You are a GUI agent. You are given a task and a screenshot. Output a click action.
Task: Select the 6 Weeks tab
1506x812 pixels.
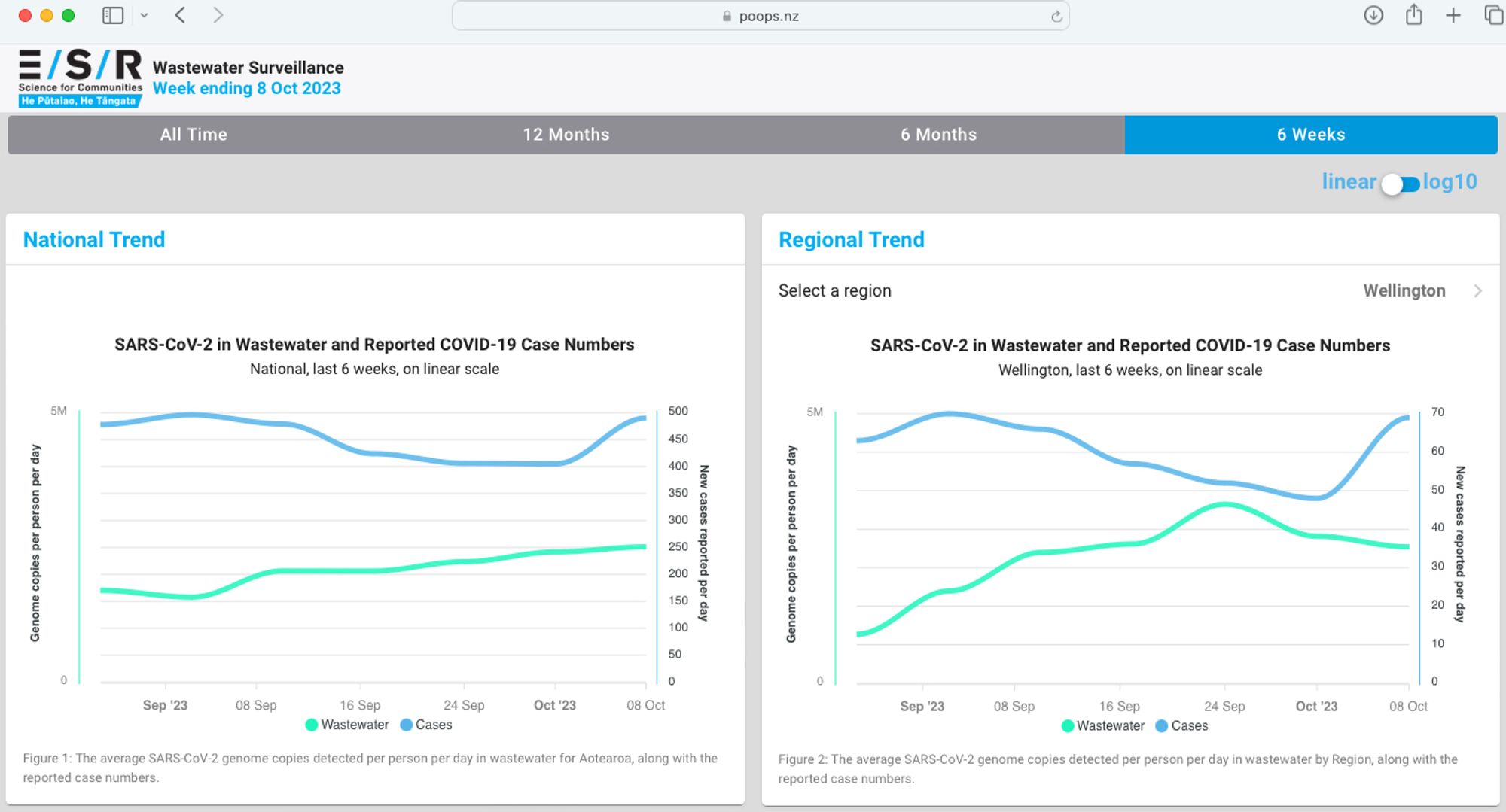tap(1311, 135)
